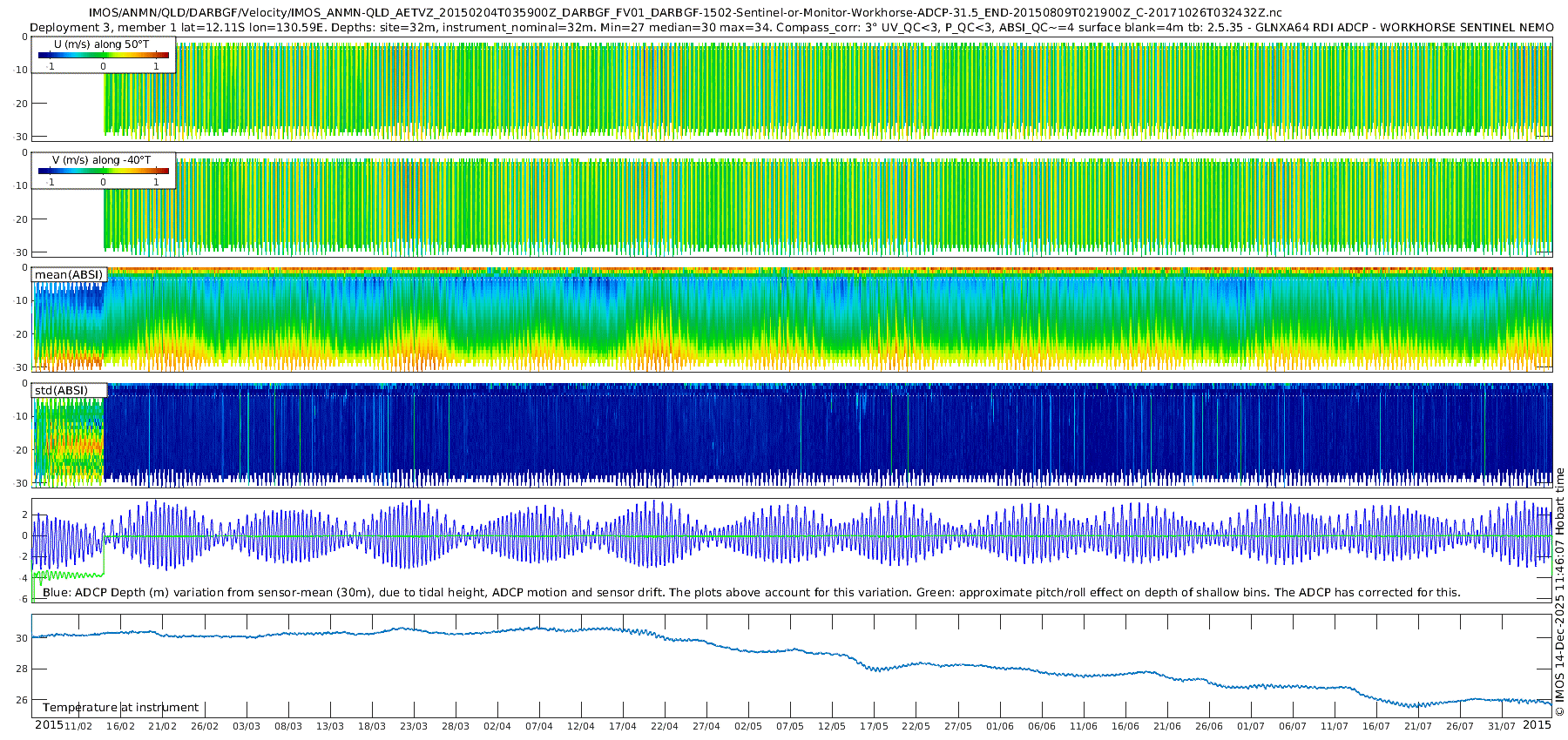Click the 30 tick on temperature axis

[x=23, y=638]
